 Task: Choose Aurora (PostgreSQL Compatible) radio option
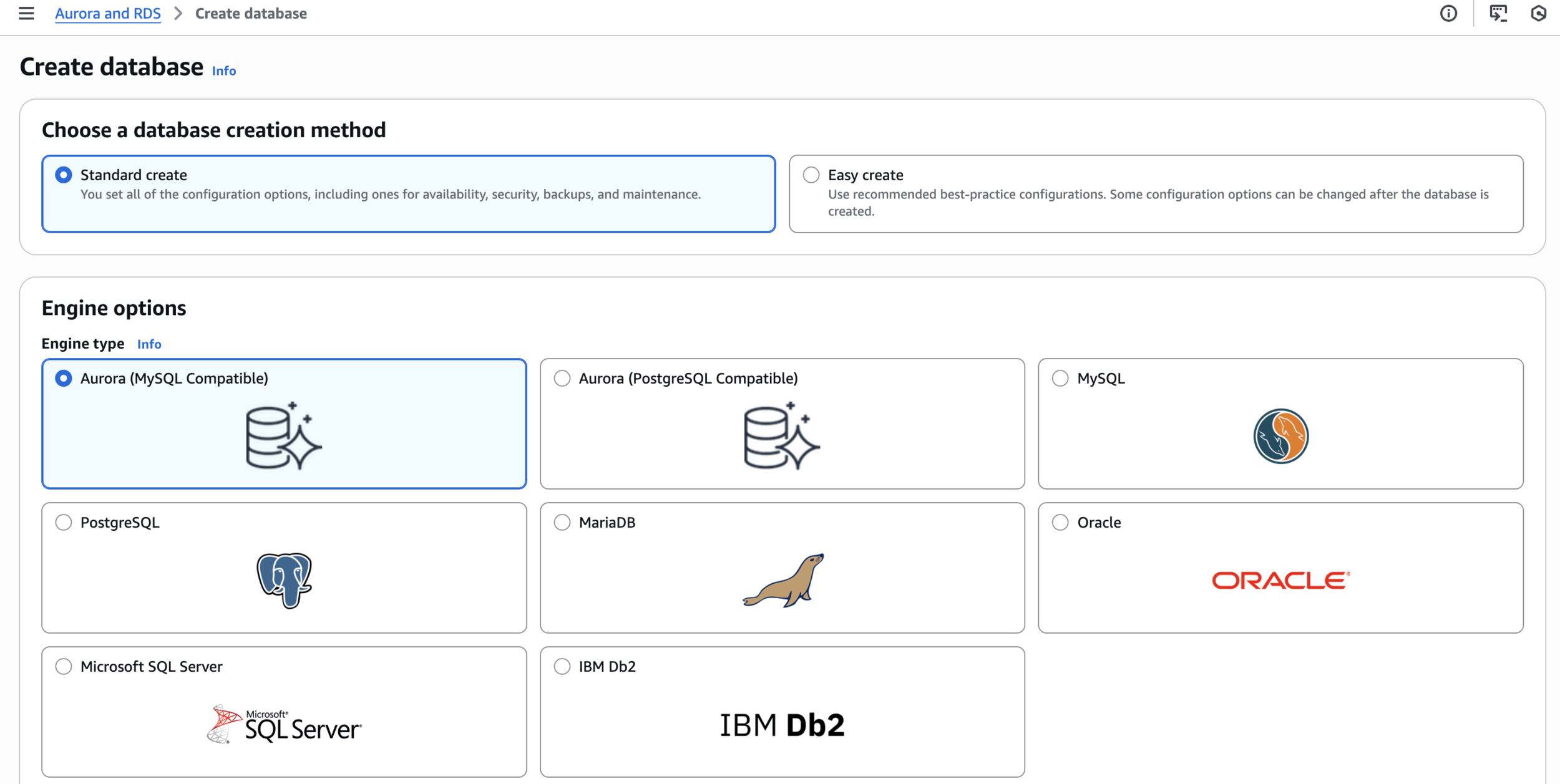pos(562,378)
